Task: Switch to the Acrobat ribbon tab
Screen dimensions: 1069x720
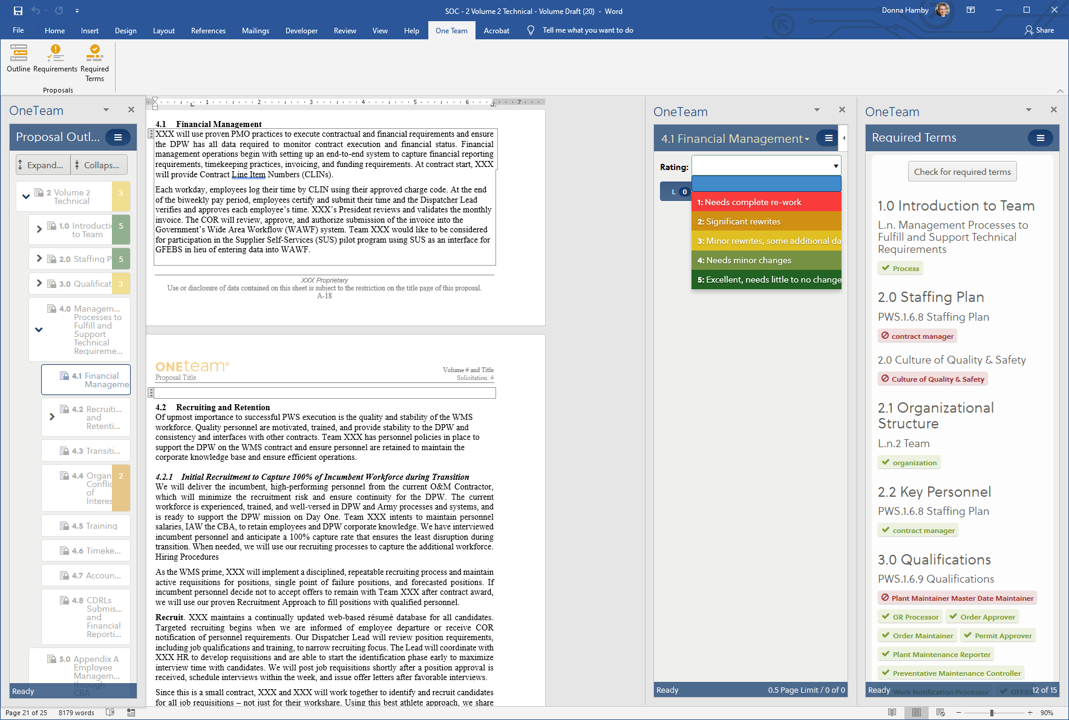Action: (x=496, y=31)
